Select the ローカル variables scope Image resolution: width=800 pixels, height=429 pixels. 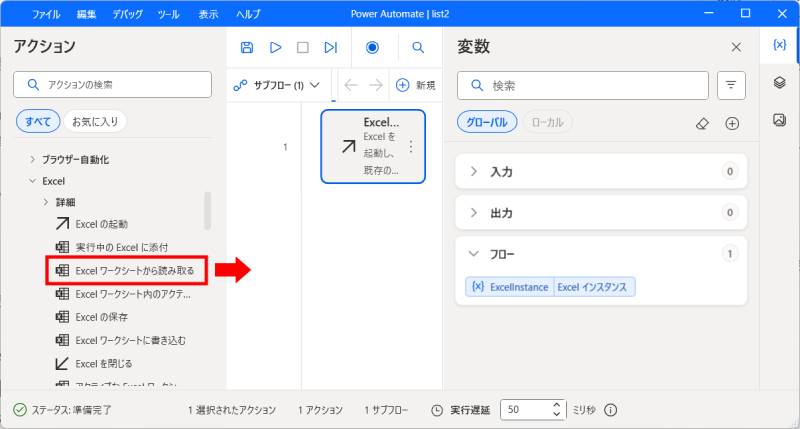547,122
